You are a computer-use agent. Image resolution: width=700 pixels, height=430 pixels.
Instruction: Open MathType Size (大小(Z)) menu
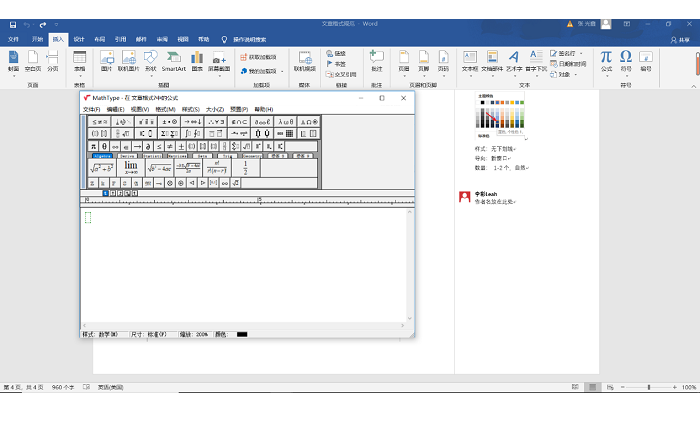click(x=215, y=109)
